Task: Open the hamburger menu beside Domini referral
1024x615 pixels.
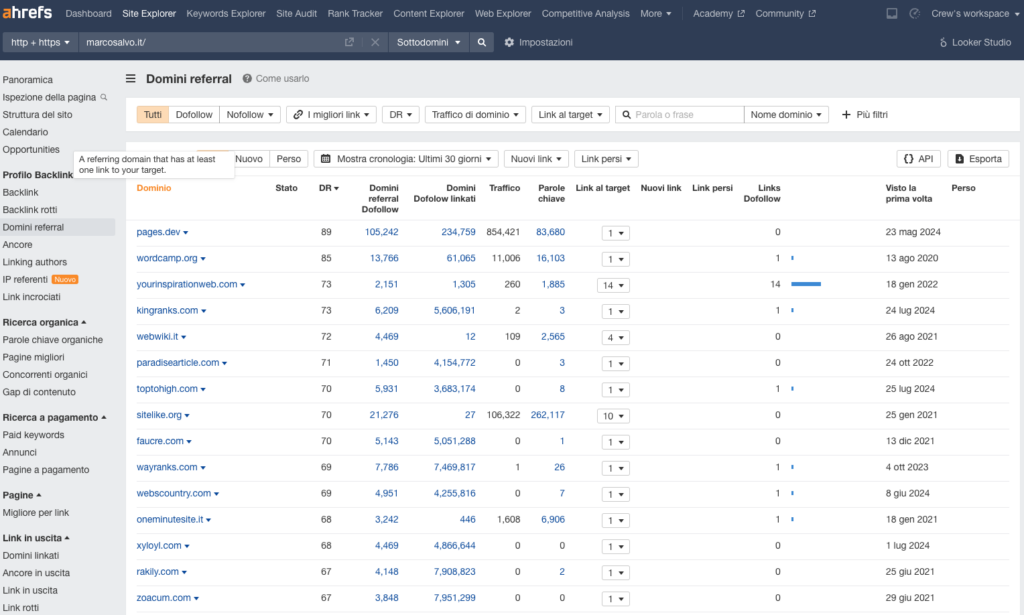Action: [131, 78]
